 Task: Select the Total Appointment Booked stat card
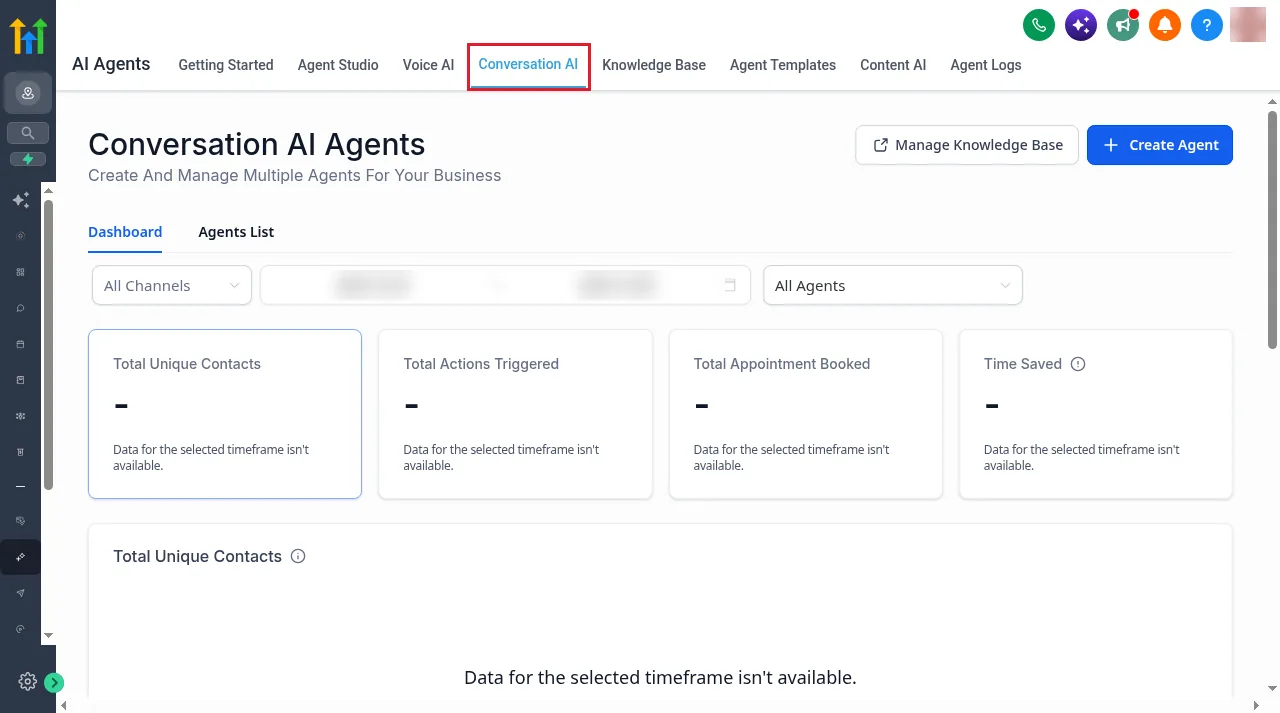point(806,414)
